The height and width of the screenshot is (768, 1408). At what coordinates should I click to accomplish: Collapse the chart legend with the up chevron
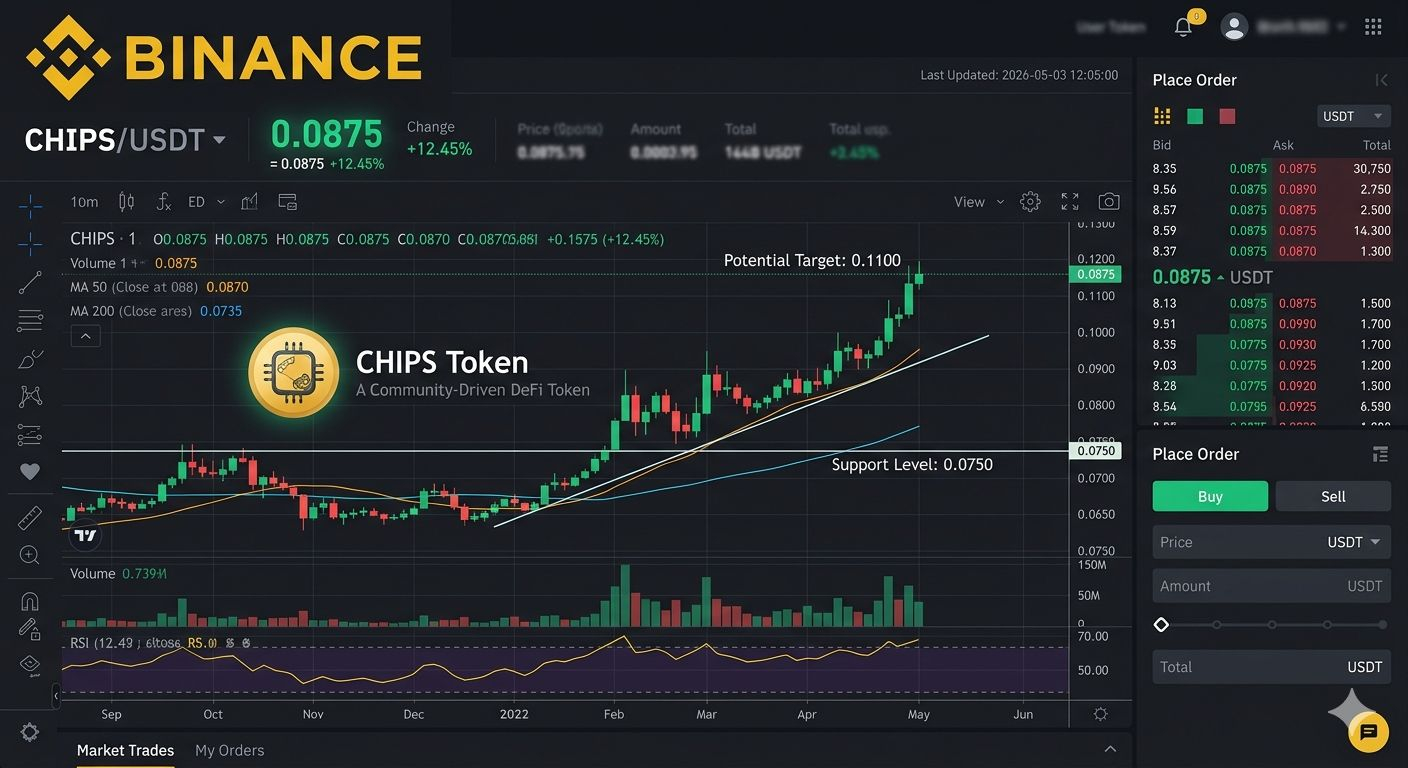tap(85, 337)
